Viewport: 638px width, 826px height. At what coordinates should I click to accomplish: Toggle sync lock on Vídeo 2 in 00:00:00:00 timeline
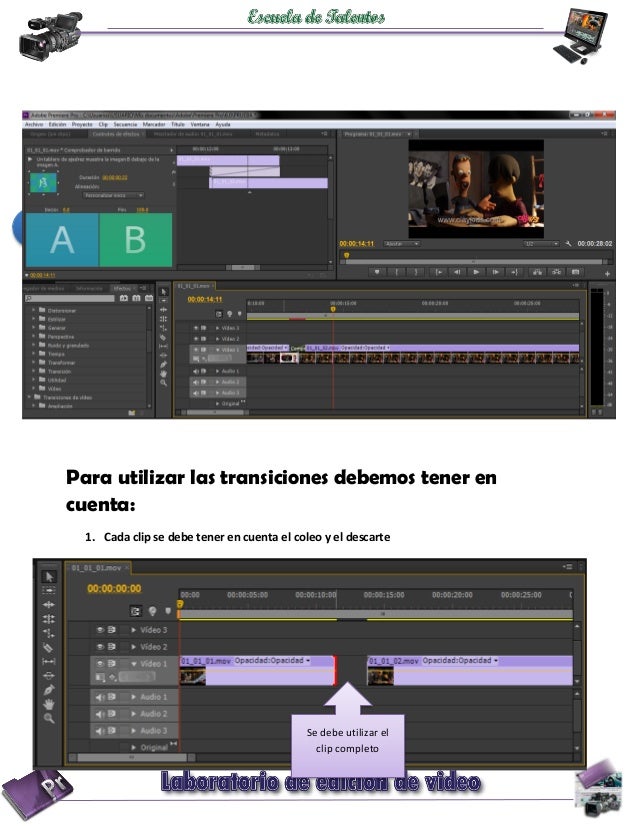tap(112, 646)
